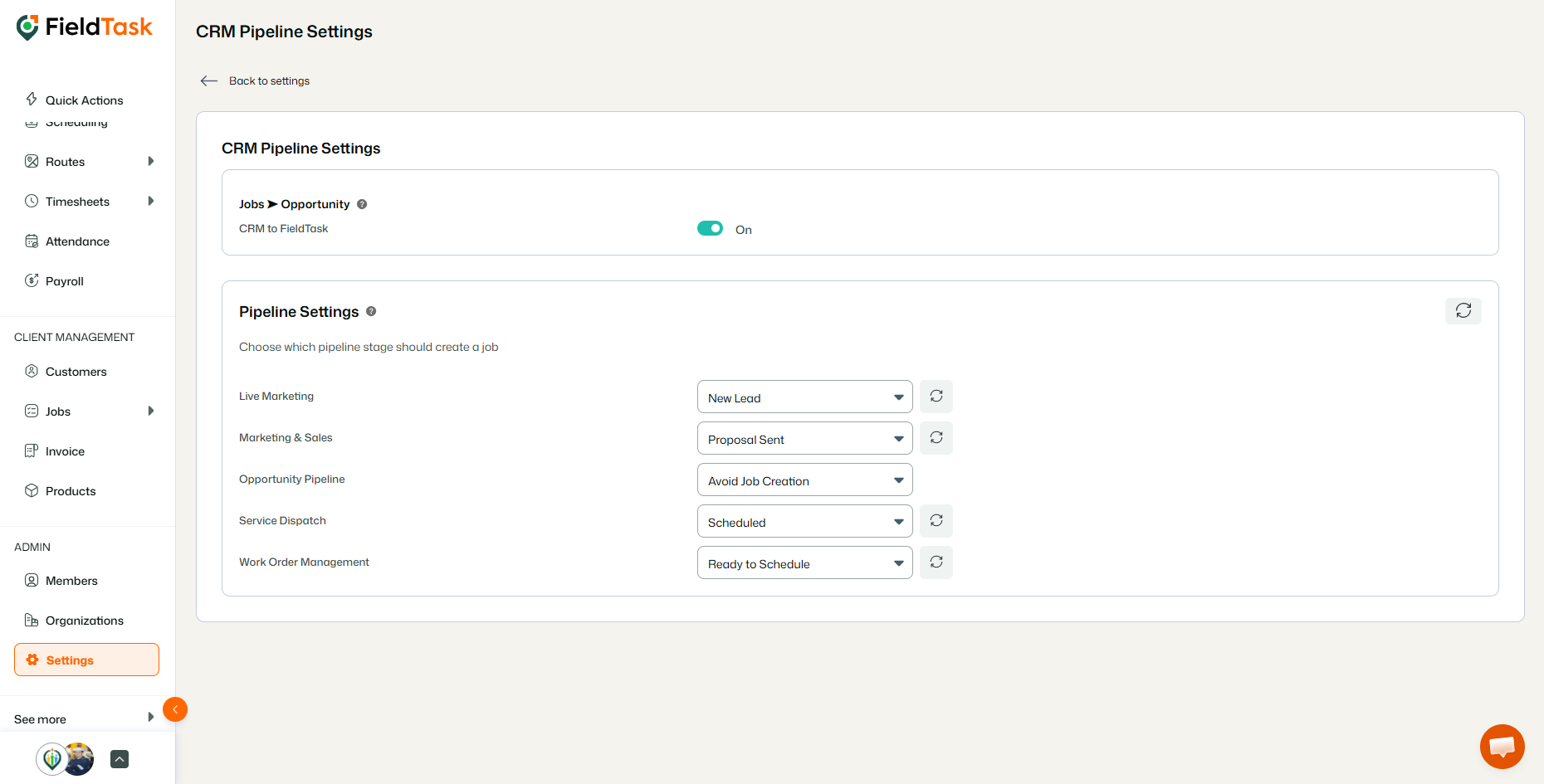Open the Marketing & Sales stage dropdown
This screenshot has height=784, width=1544.
(805, 438)
